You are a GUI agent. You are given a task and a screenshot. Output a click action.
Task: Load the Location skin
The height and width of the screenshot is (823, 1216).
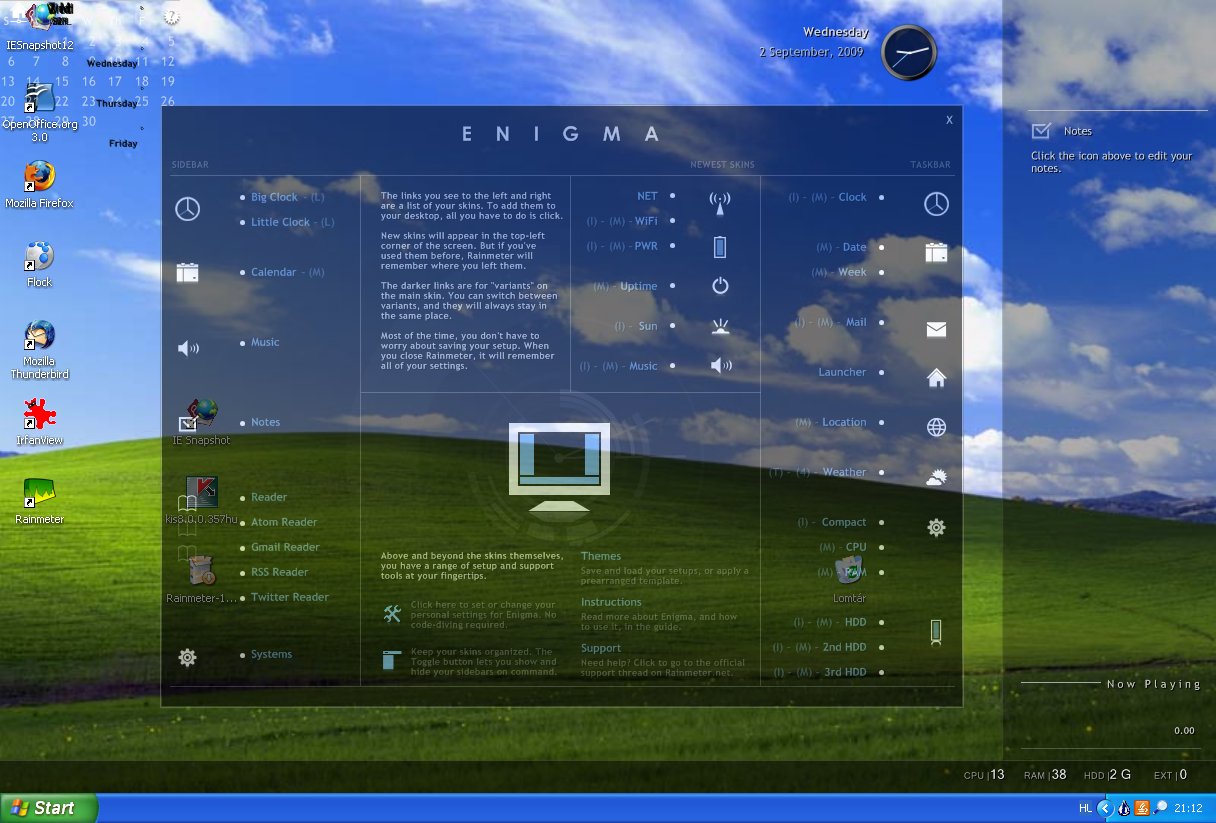click(x=844, y=422)
